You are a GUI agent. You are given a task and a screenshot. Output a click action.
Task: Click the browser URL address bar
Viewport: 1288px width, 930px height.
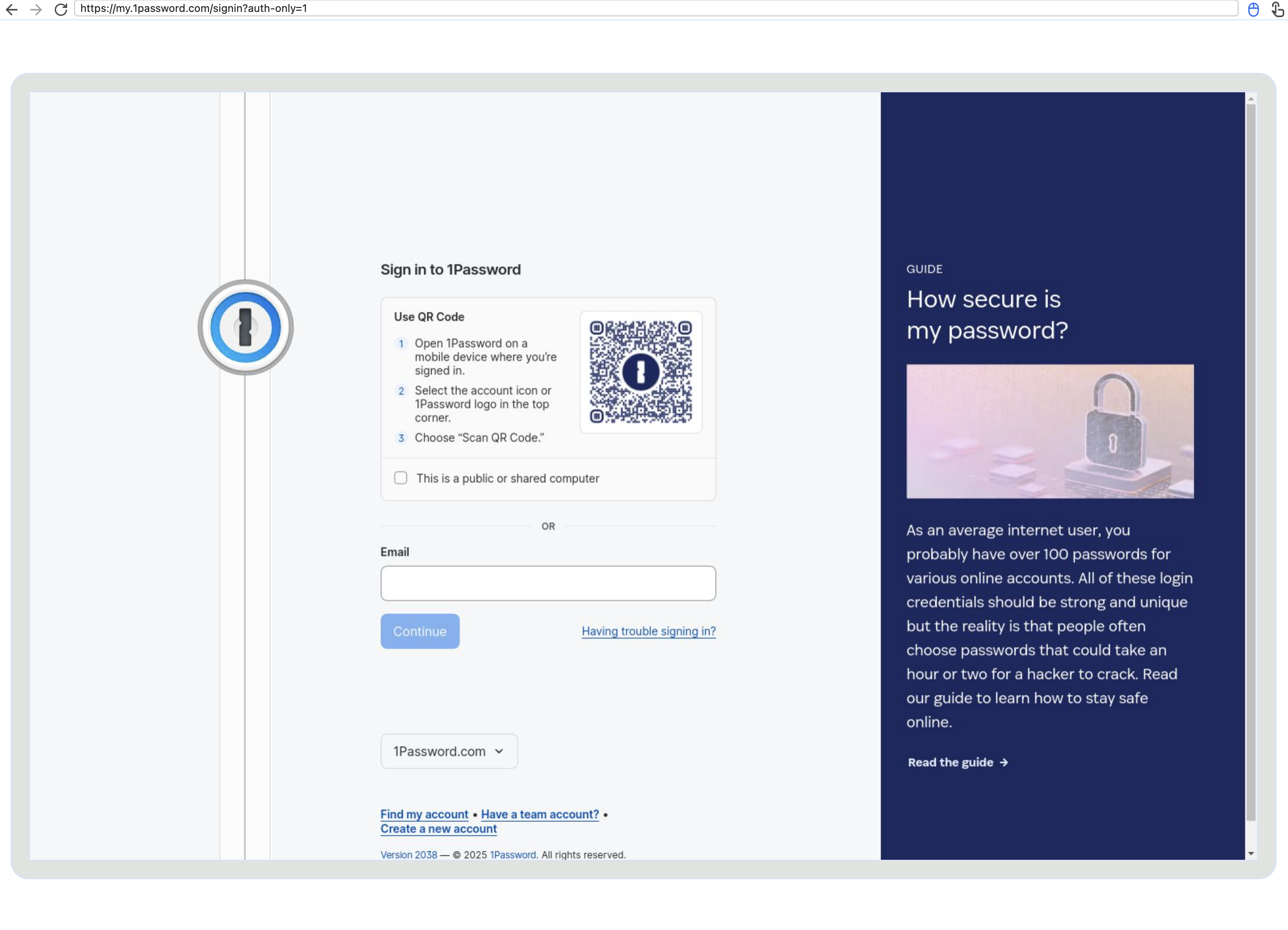click(x=653, y=8)
